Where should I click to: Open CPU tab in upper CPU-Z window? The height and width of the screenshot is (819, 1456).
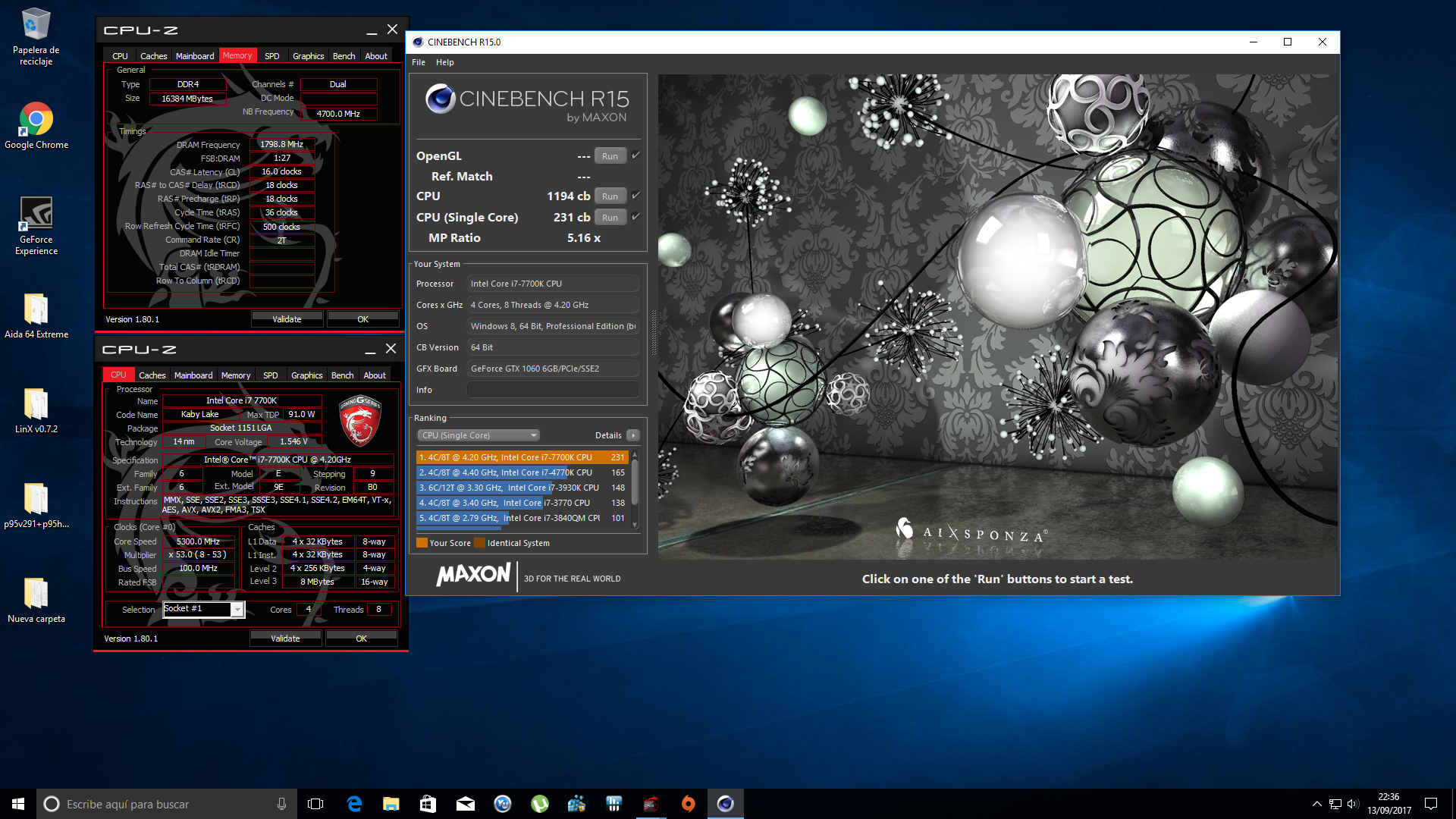[x=120, y=56]
